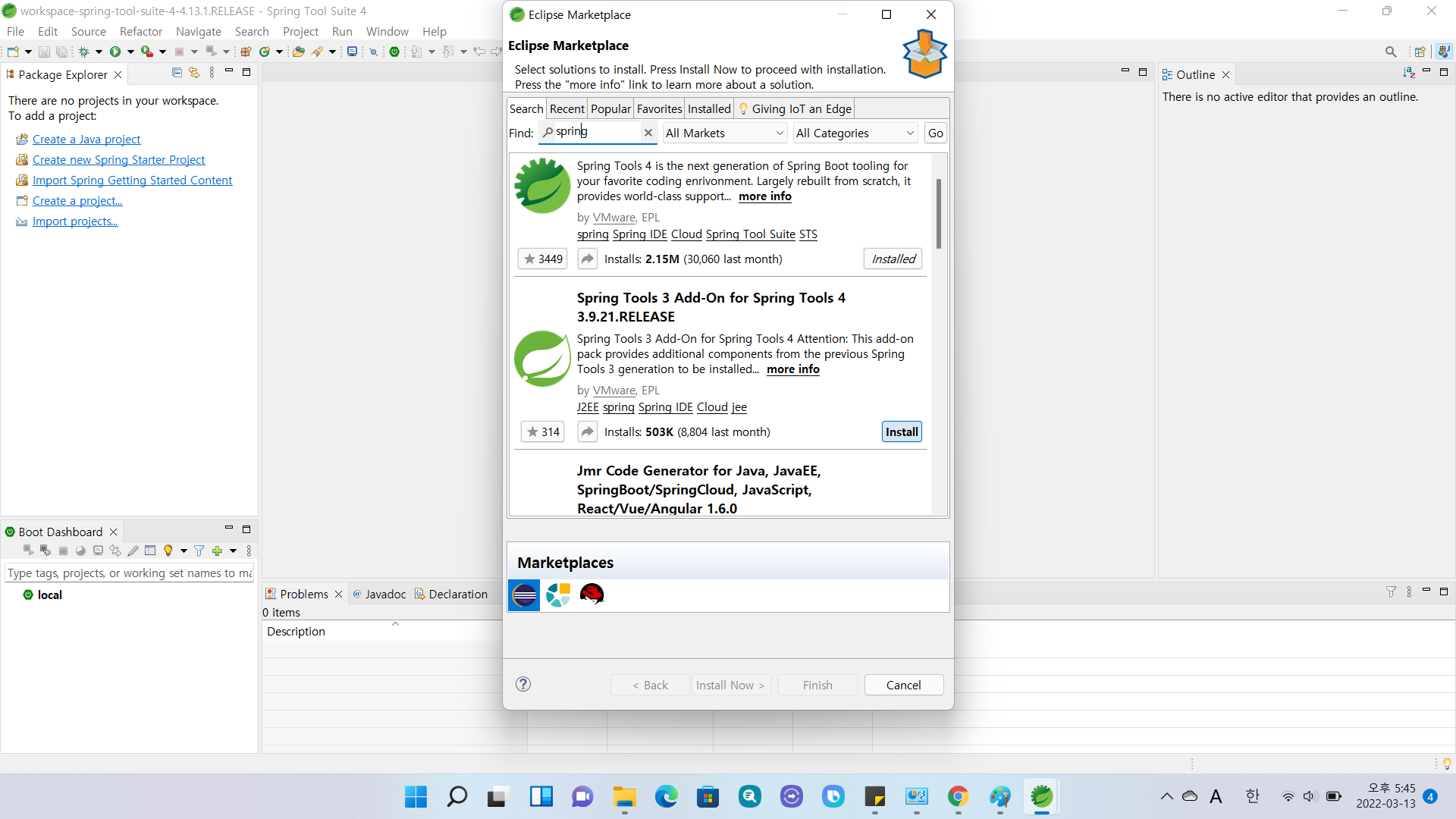The height and width of the screenshot is (819, 1456).
Task: Install Spring Tools 3 Add-On
Action: coord(902,432)
